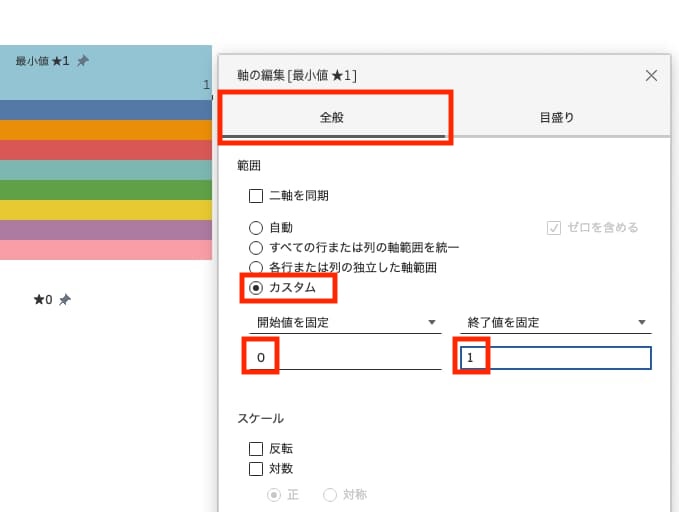Image resolution: width=679 pixels, height=512 pixels.
Task: Enable the 対数 scale checkbox
Action: 256,468
